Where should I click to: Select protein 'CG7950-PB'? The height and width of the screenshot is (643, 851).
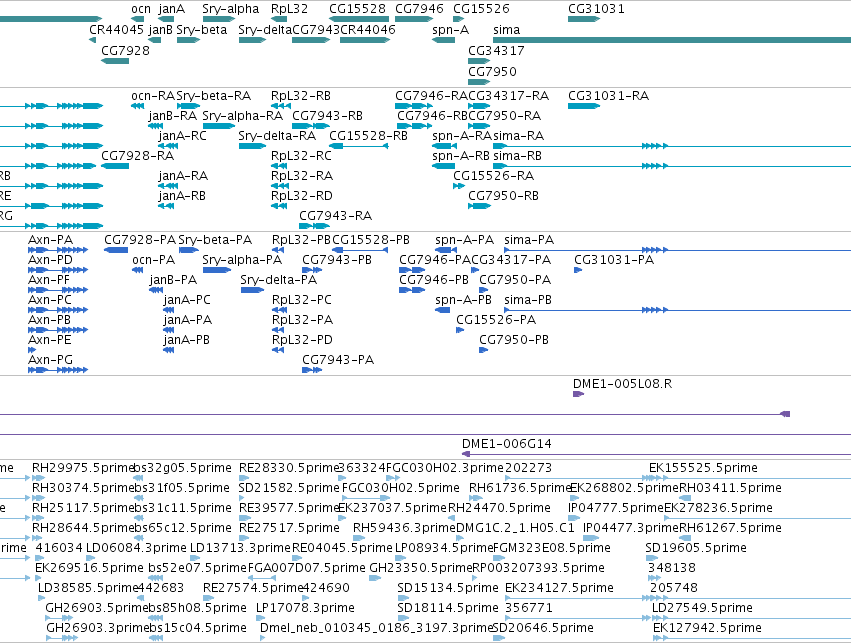click(x=514, y=340)
